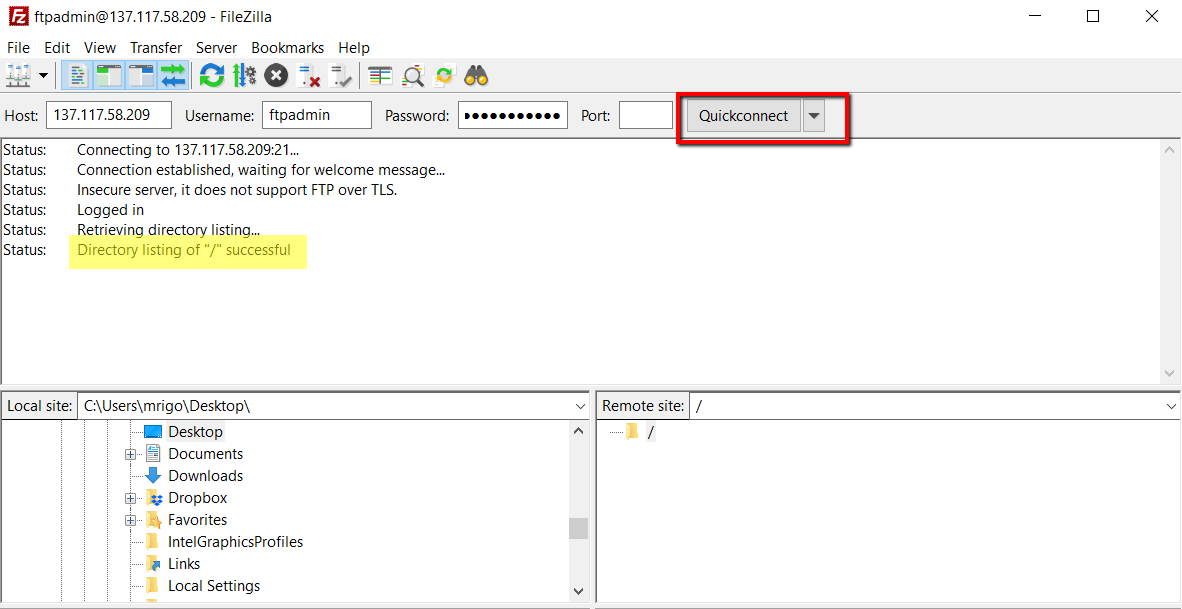Click the message log scroll down arrow
This screenshot has width=1182, height=609.
1169,373
